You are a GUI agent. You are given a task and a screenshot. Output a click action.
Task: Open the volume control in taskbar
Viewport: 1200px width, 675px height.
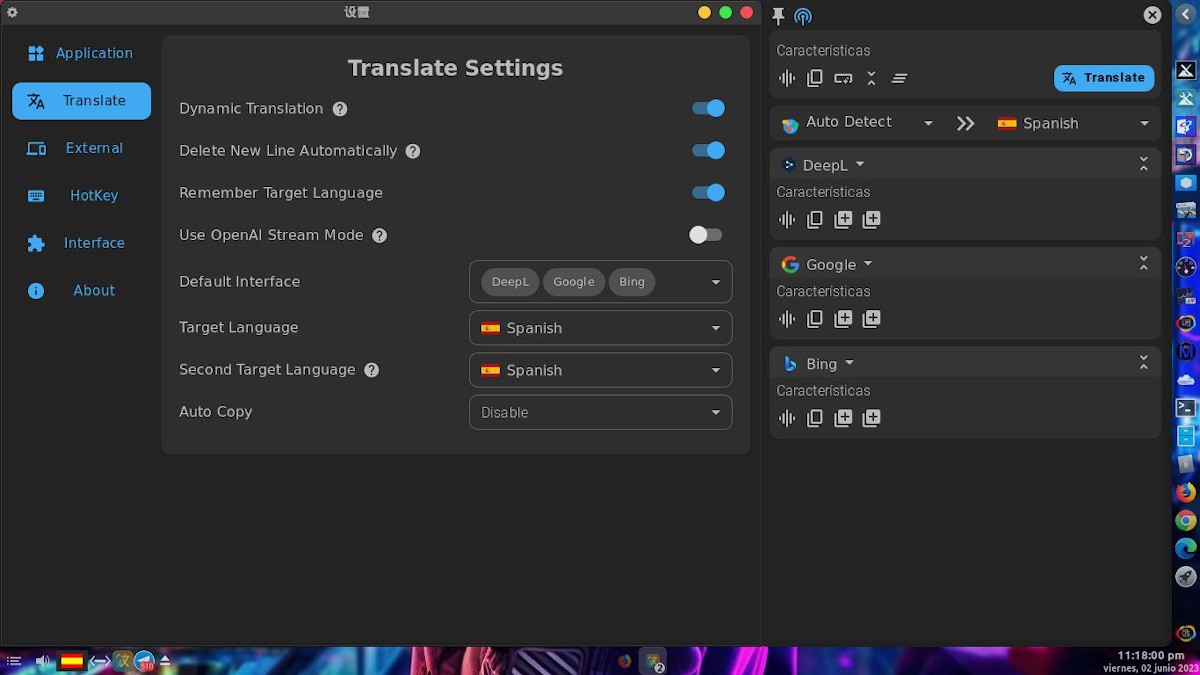pyautogui.click(x=43, y=661)
